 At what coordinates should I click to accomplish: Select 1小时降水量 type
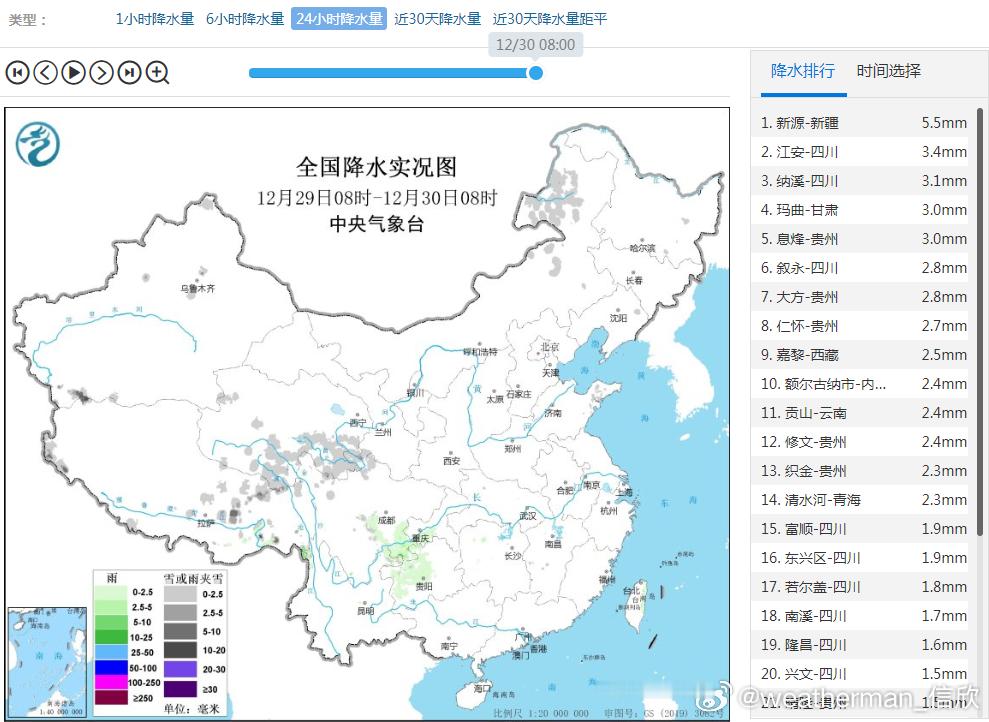point(155,19)
